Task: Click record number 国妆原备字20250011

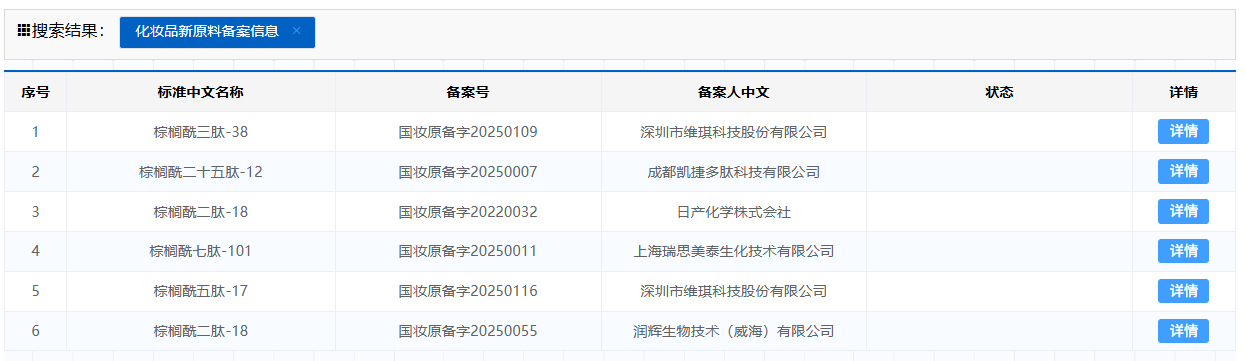Action: pos(468,251)
